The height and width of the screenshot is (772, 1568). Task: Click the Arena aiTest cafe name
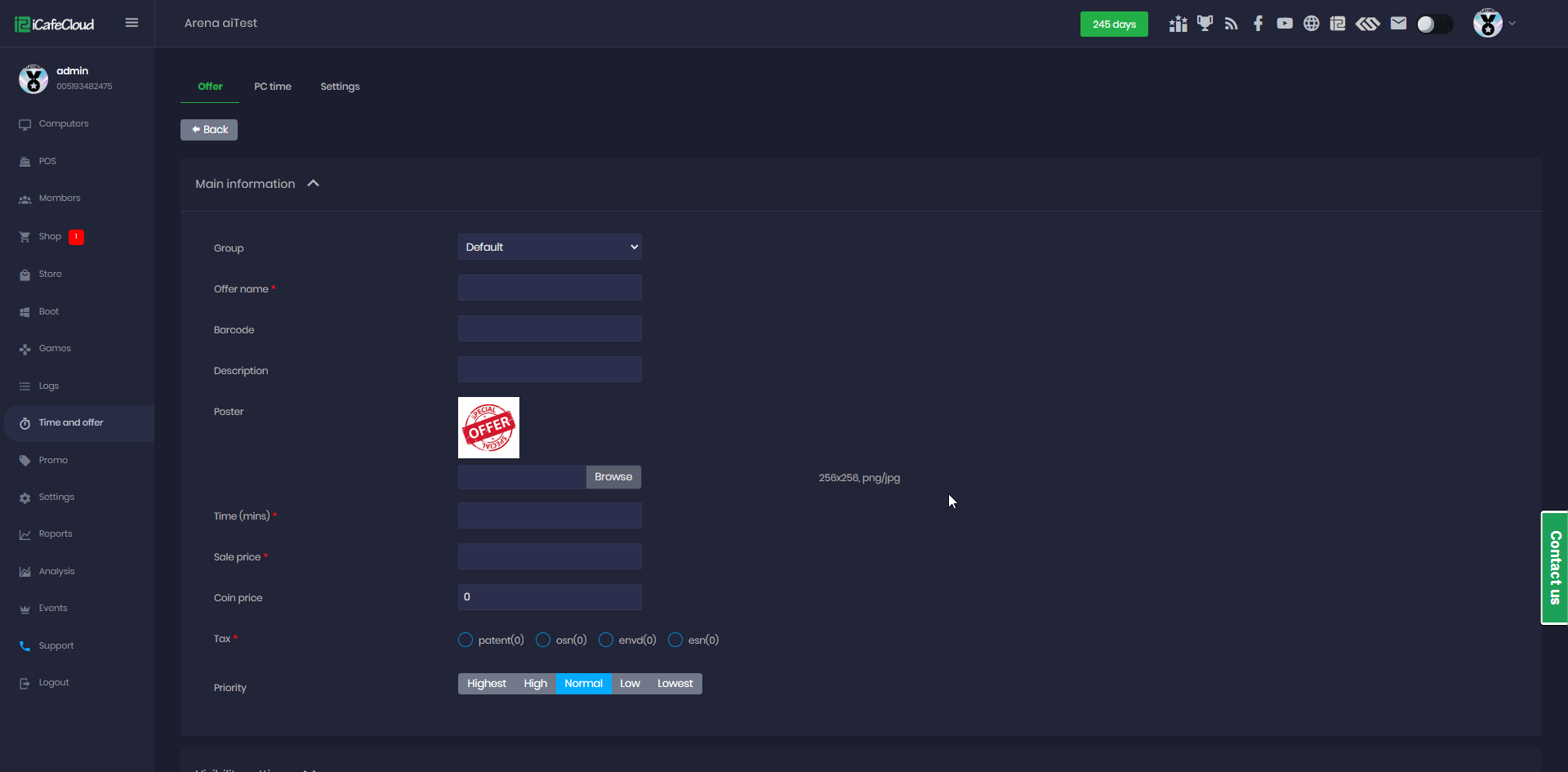[220, 24]
